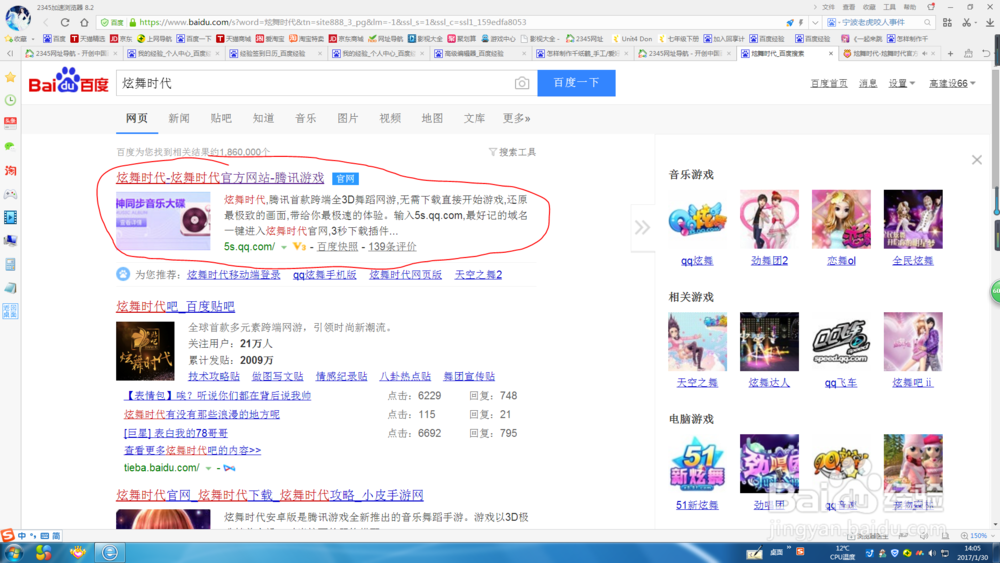Screen dimensions: 1000x563
Task: Select the 新闻 search tab
Action: pos(179,119)
